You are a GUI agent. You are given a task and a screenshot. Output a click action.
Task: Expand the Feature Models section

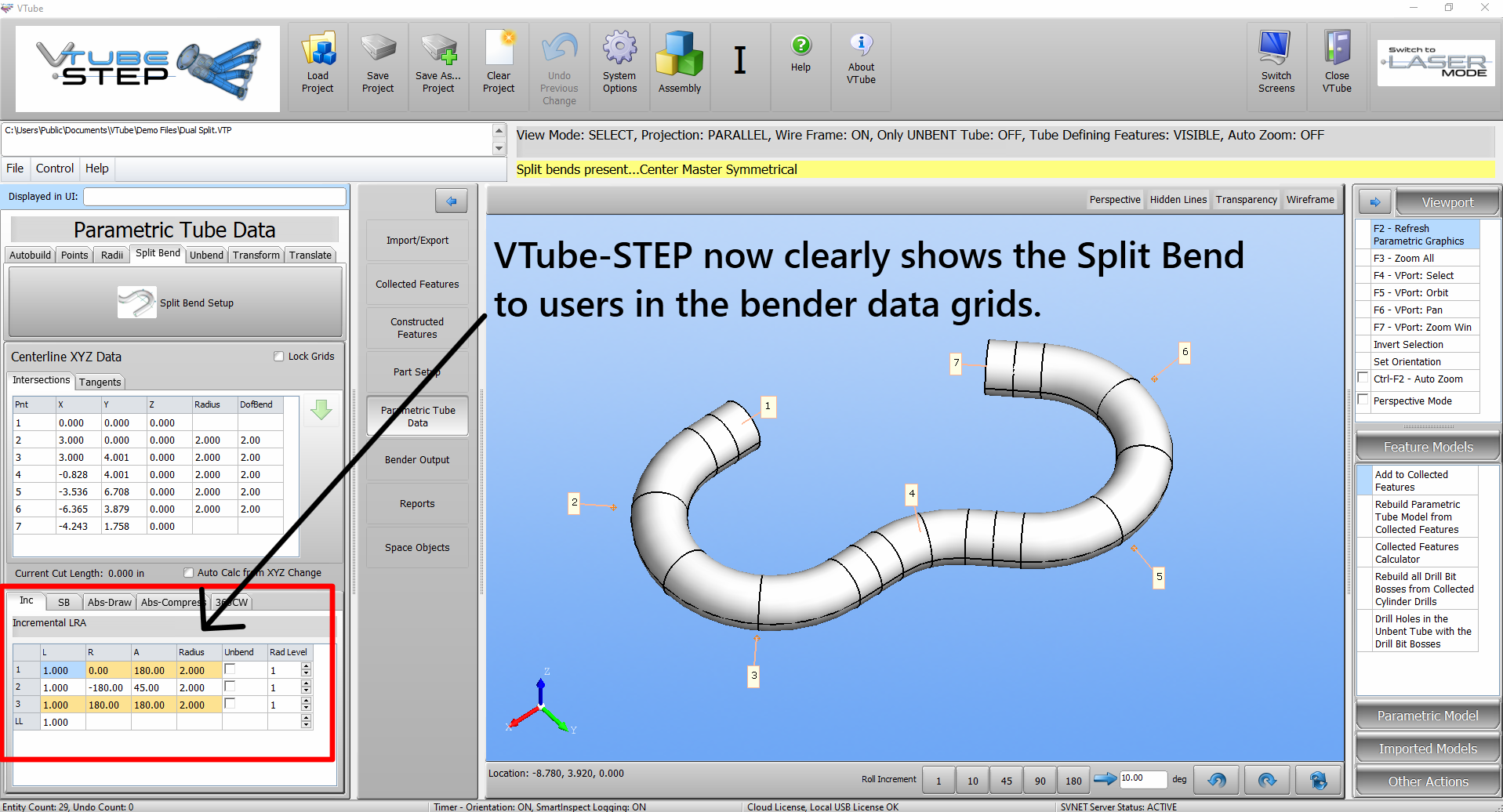click(x=1428, y=447)
